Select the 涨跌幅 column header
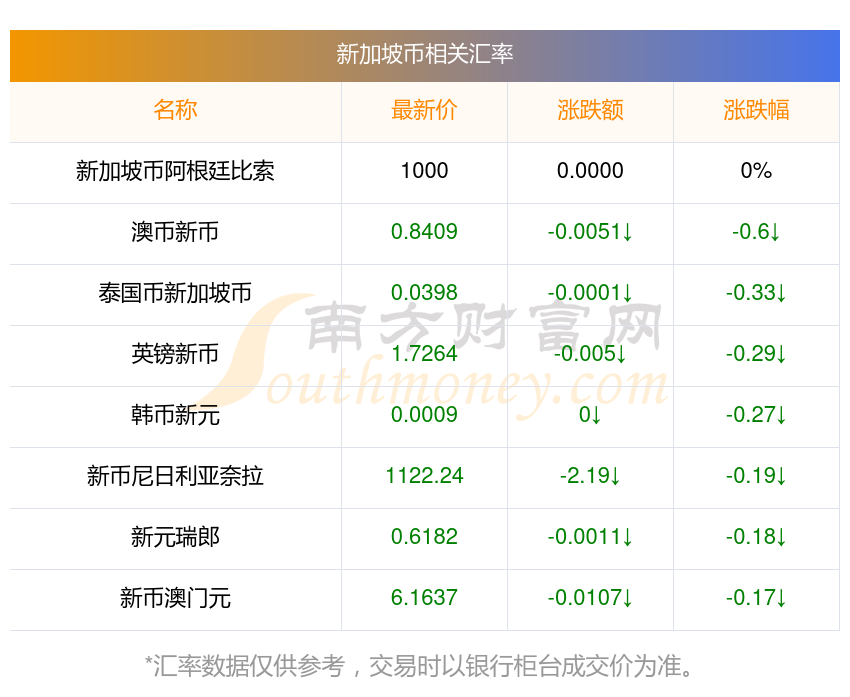The width and height of the screenshot is (850, 697). (x=756, y=110)
